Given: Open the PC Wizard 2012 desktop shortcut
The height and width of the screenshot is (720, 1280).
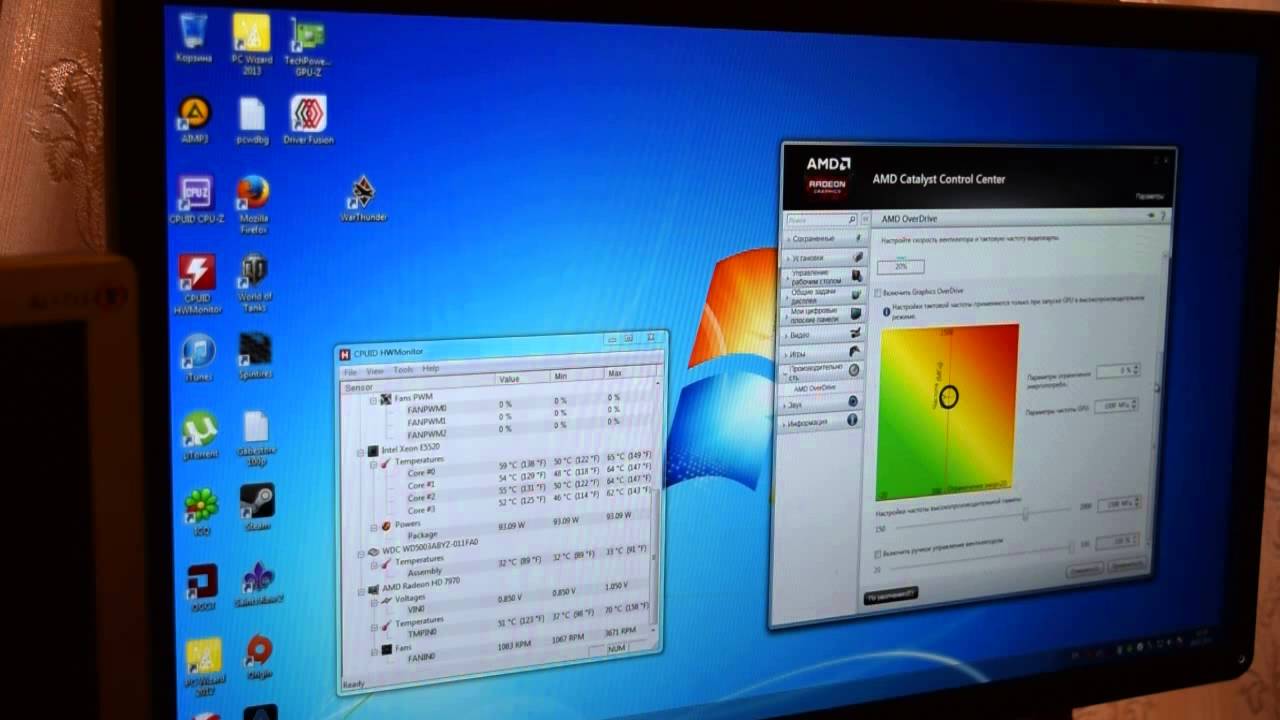Looking at the screenshot, I should pos(204,666).
